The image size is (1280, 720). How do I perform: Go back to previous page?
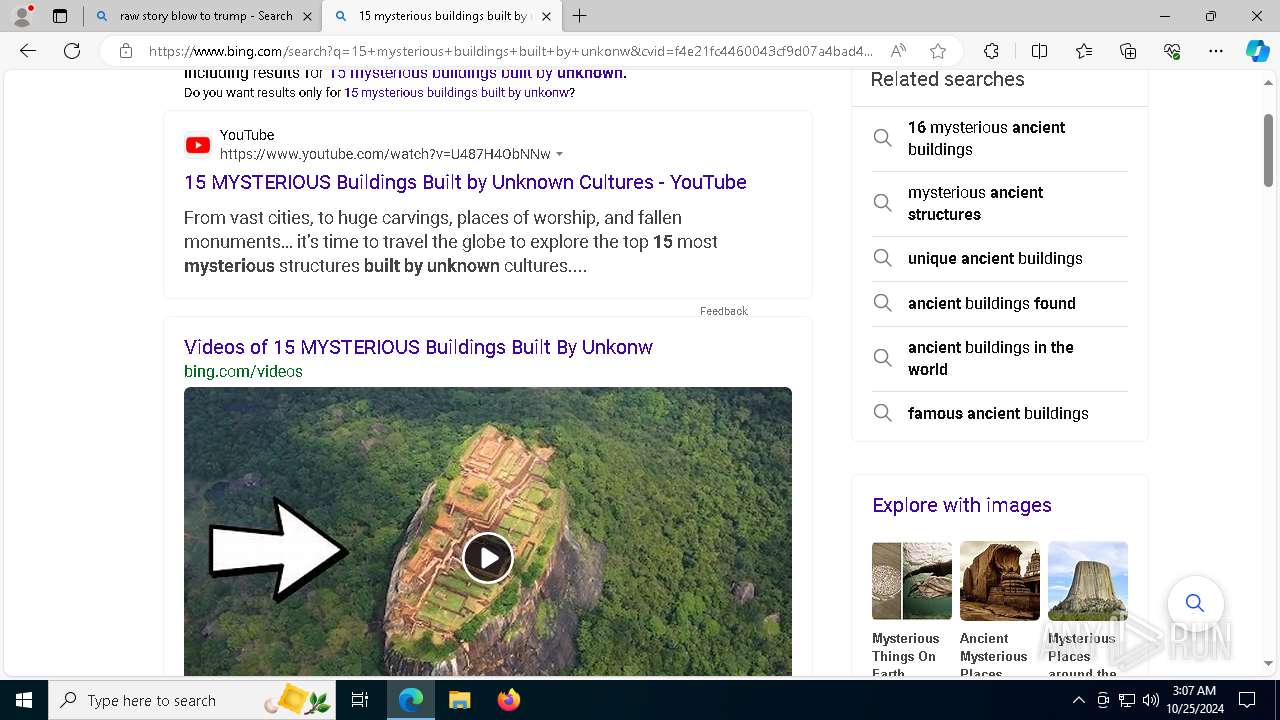28,51
